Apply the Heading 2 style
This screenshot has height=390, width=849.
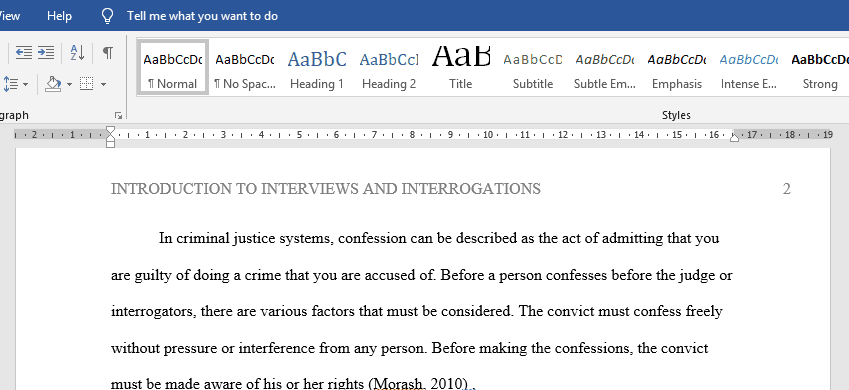389,68
